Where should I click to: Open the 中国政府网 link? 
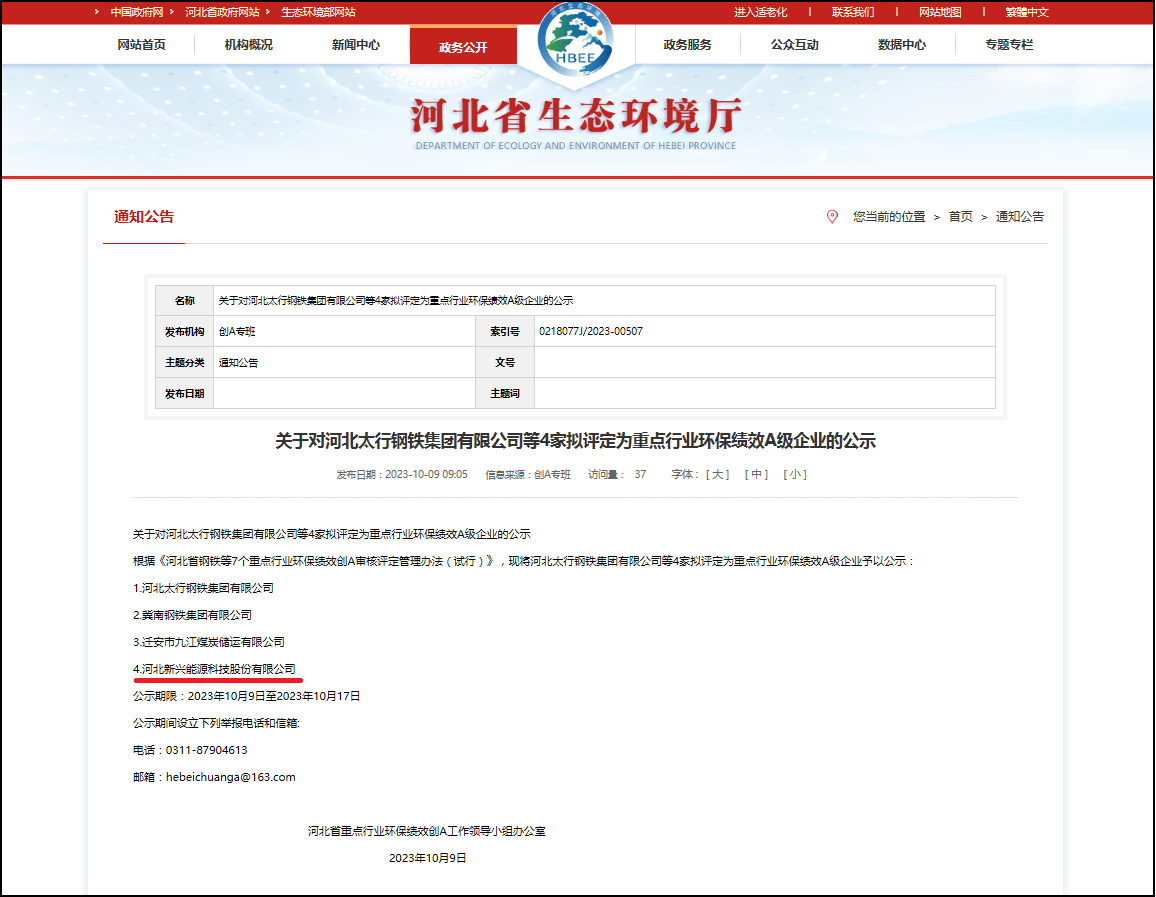[x=136, y=12]
